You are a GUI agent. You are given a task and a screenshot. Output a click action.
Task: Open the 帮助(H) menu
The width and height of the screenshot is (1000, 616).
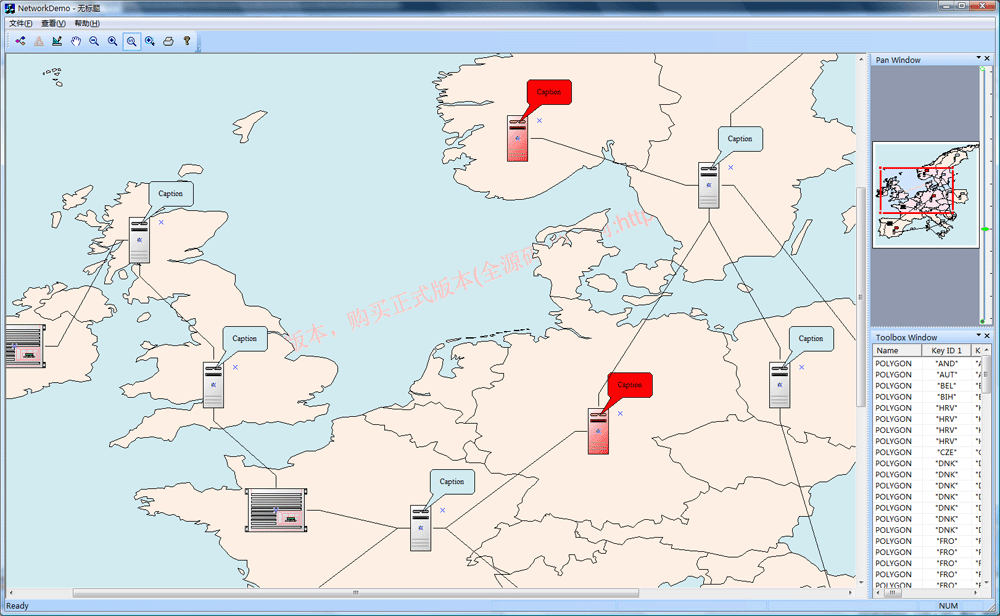point(87,23)
